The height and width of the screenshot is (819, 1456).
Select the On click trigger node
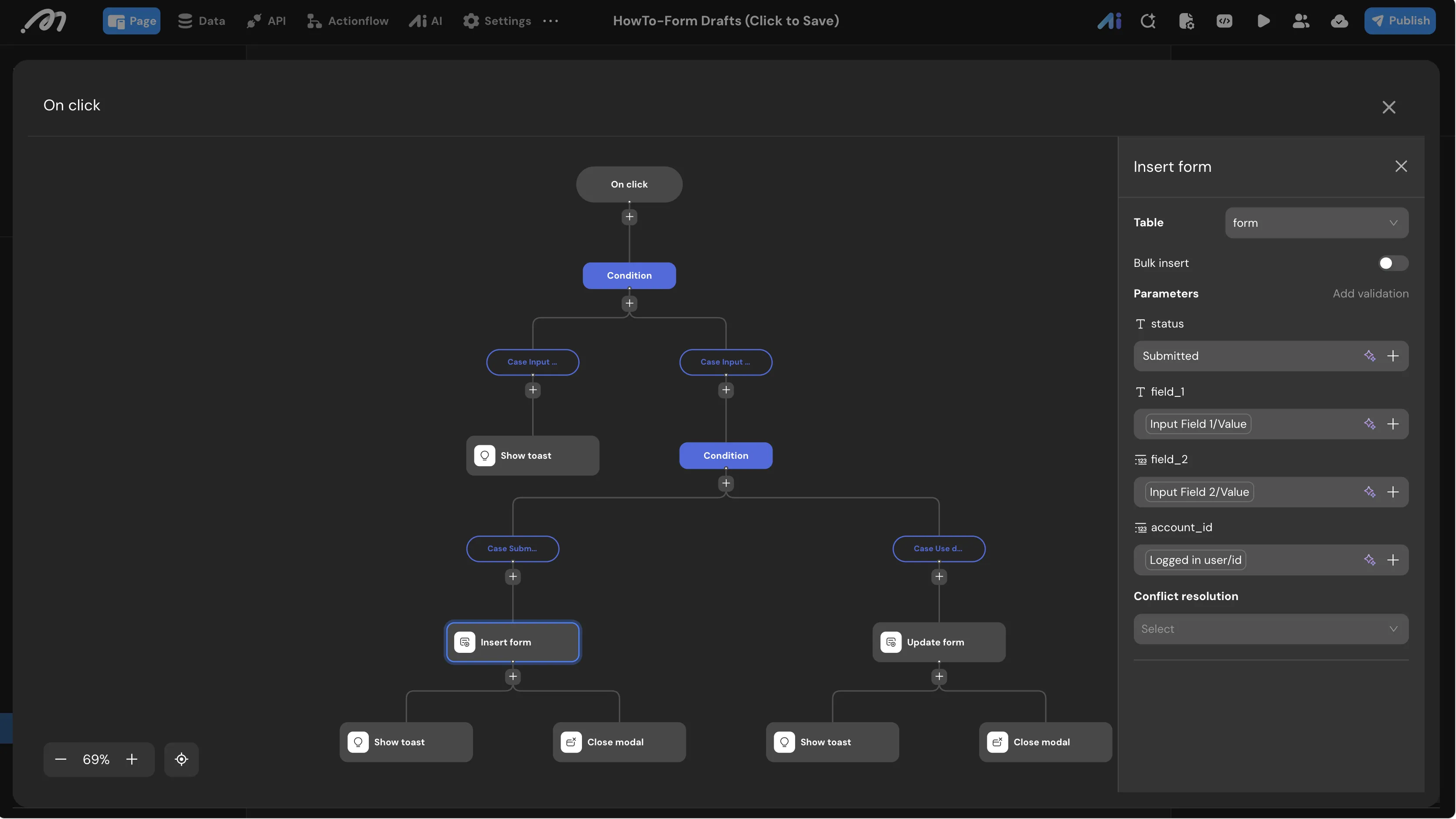pyautogui.click(x=629, y=184)
